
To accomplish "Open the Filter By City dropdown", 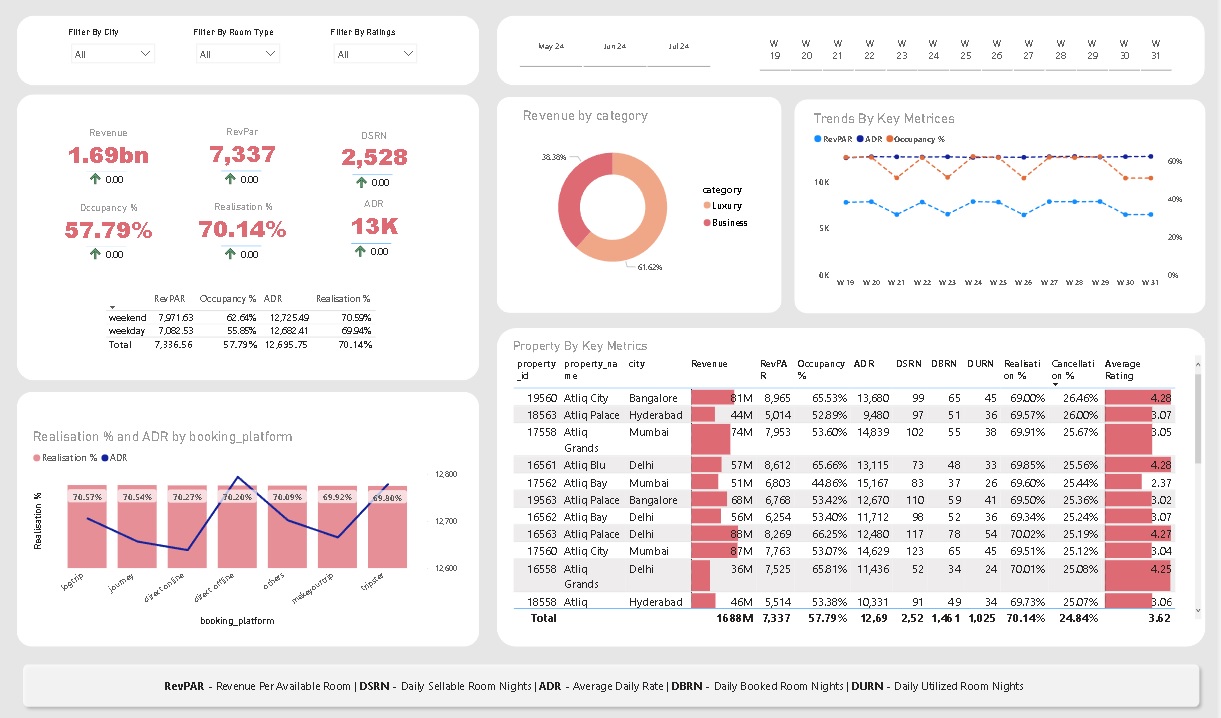I will tap(113, 54).
